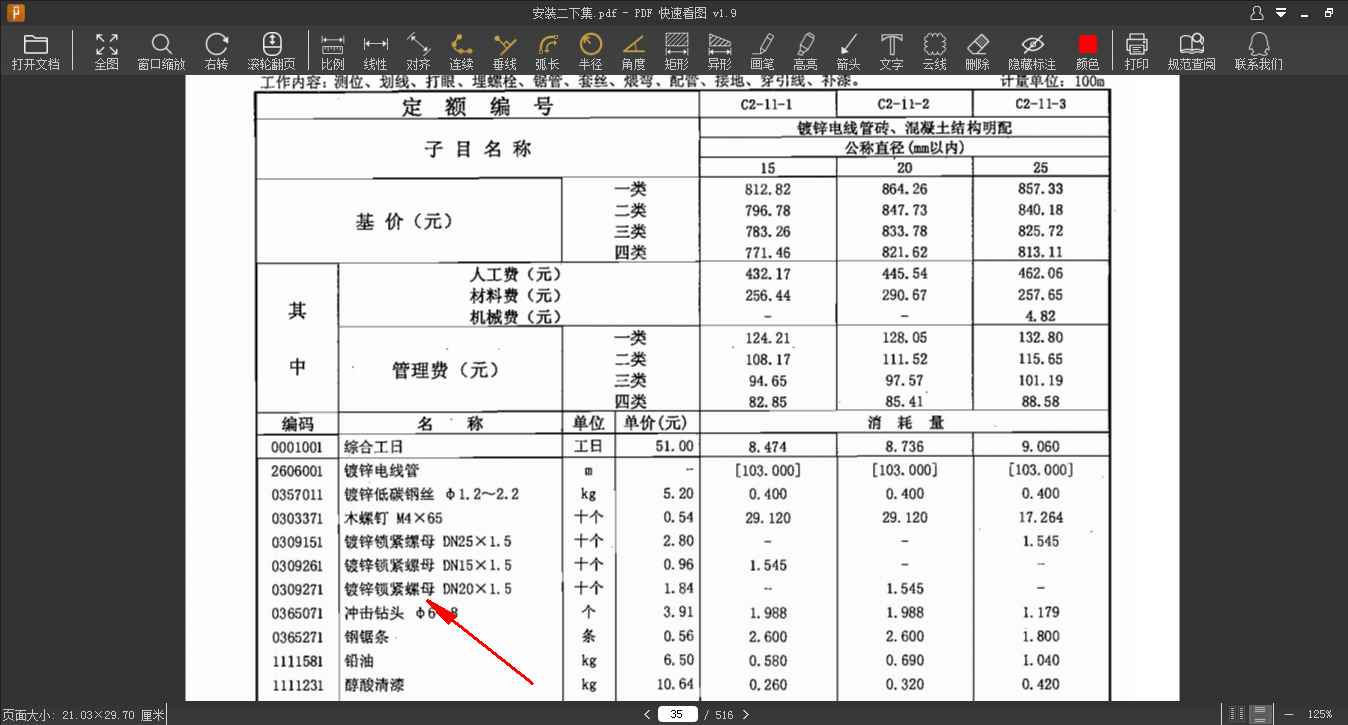Open a document with 打开文档
1348x725 pixels.
pyautogui.click(x=36, y=52)
